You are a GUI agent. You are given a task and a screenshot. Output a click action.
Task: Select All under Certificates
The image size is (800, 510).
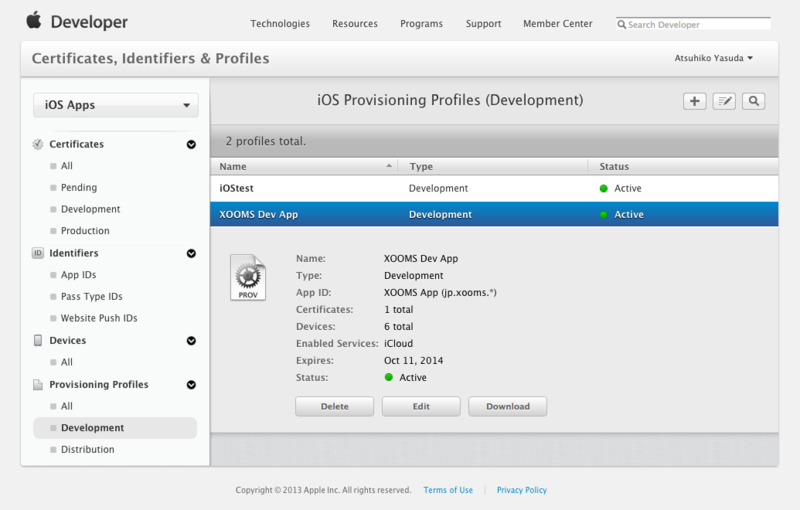click(67, 166)
